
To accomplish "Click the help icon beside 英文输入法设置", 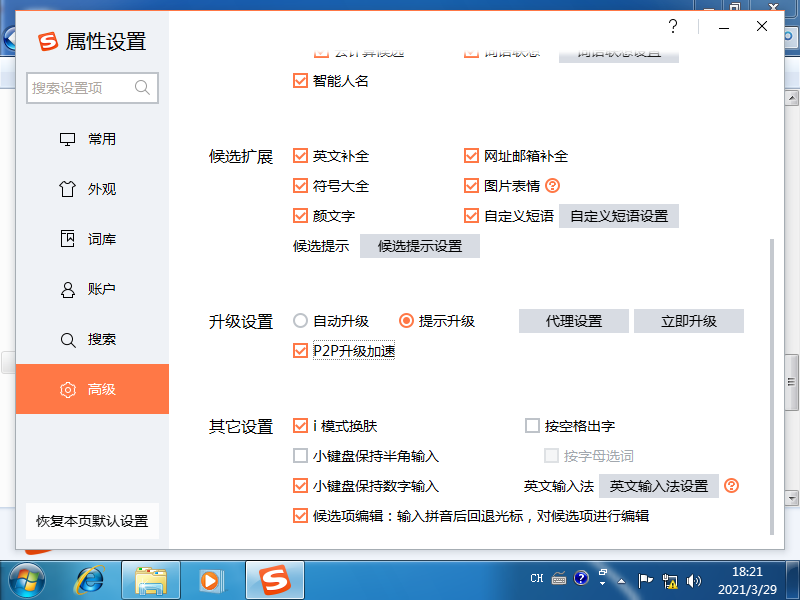I will click(x=732, y=486).
